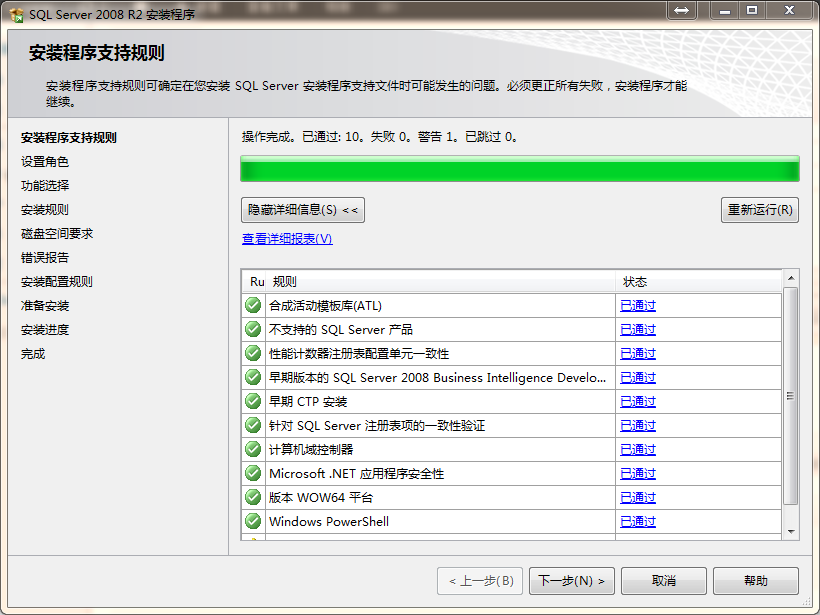The width and height of the screenshot is (820, 615).
Task: Click green check icon beside Windows PowerShell
Action: [253, 522]
